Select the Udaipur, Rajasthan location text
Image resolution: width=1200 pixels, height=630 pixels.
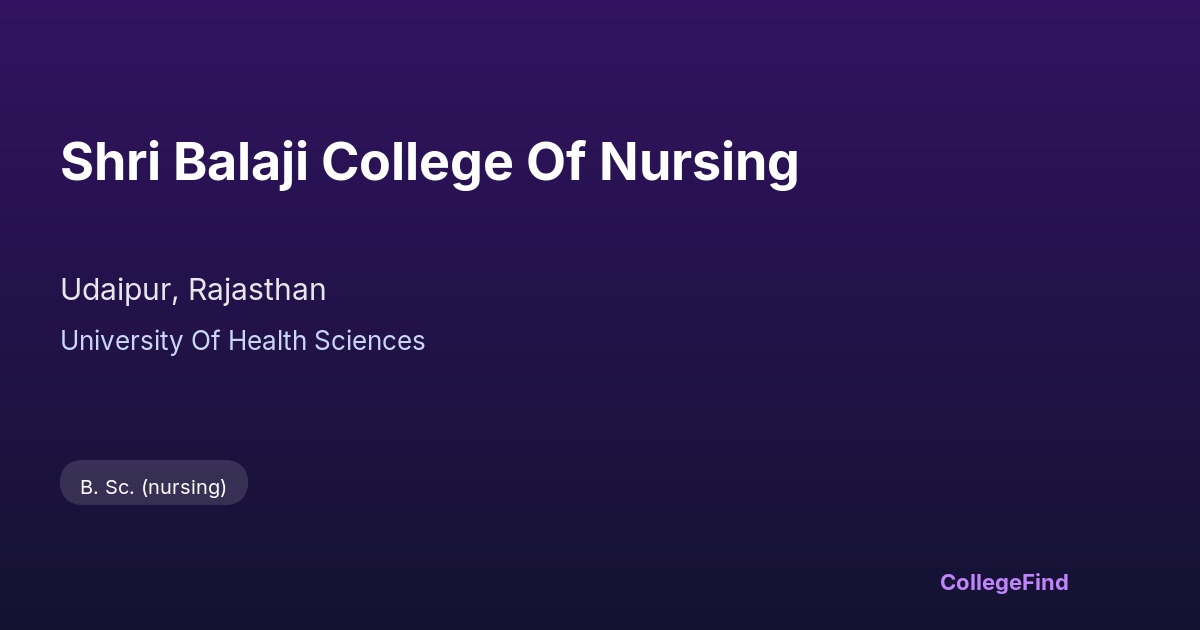click(193, 290)
